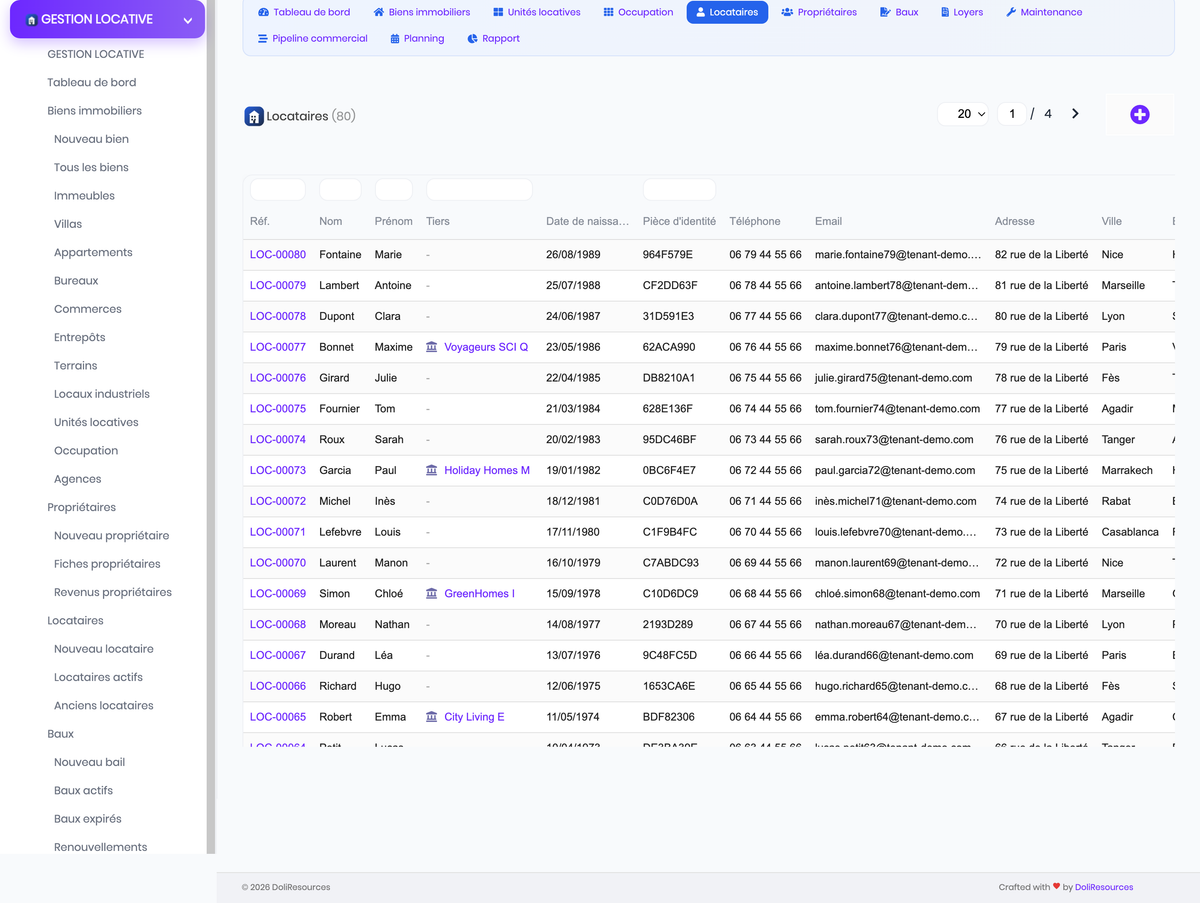Select Nouveau locataire in the sidebar
The height and width of the screenshot is (903, 1200).
click(x=104, y=649)
